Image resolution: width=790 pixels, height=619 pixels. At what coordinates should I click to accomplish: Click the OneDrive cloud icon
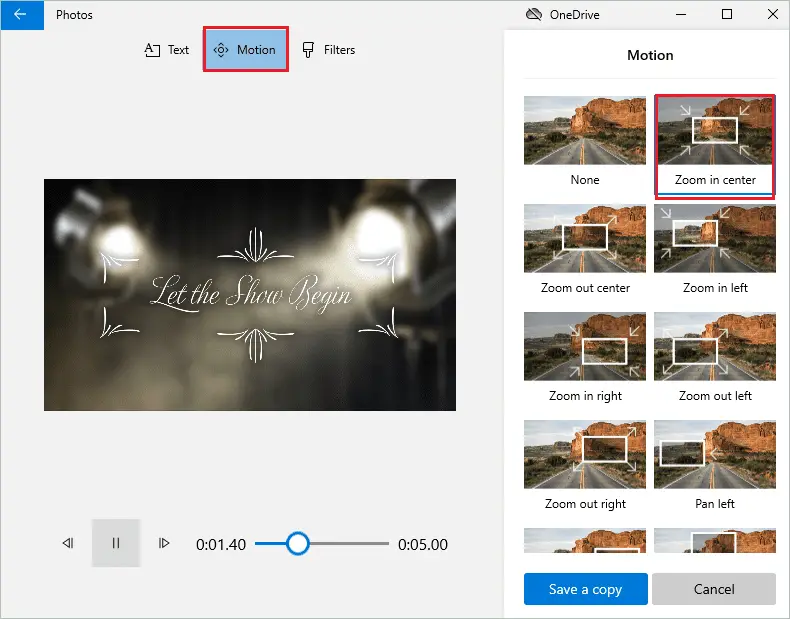coord(533,15)
